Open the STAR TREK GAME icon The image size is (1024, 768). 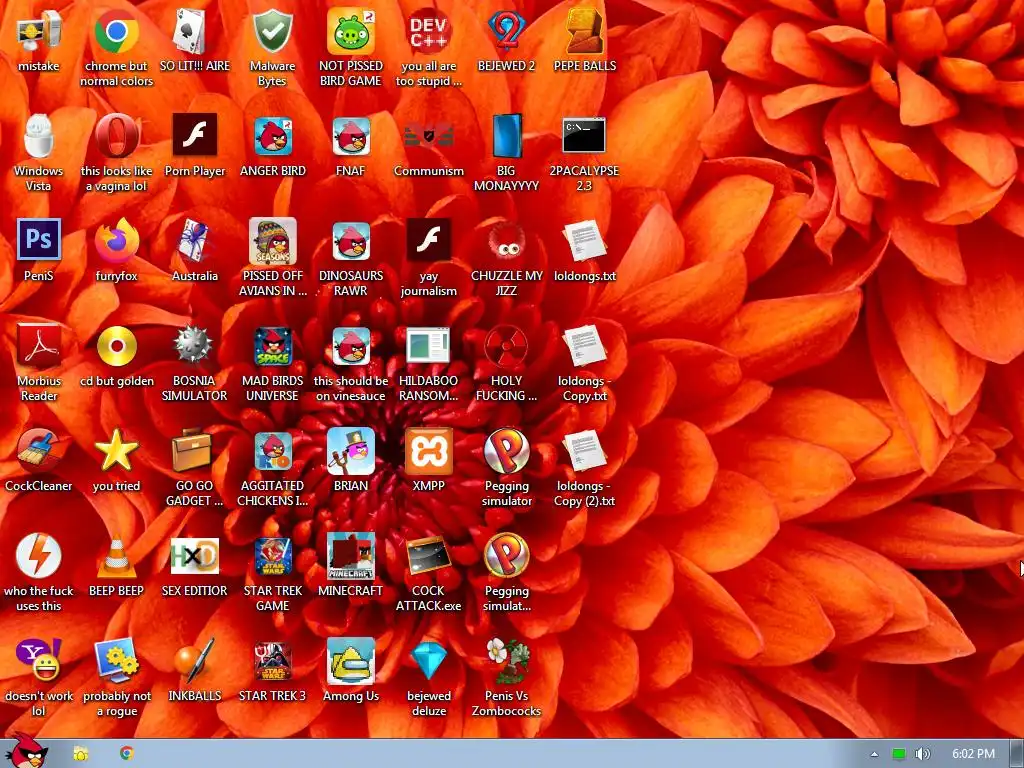(x=272, y=556)
